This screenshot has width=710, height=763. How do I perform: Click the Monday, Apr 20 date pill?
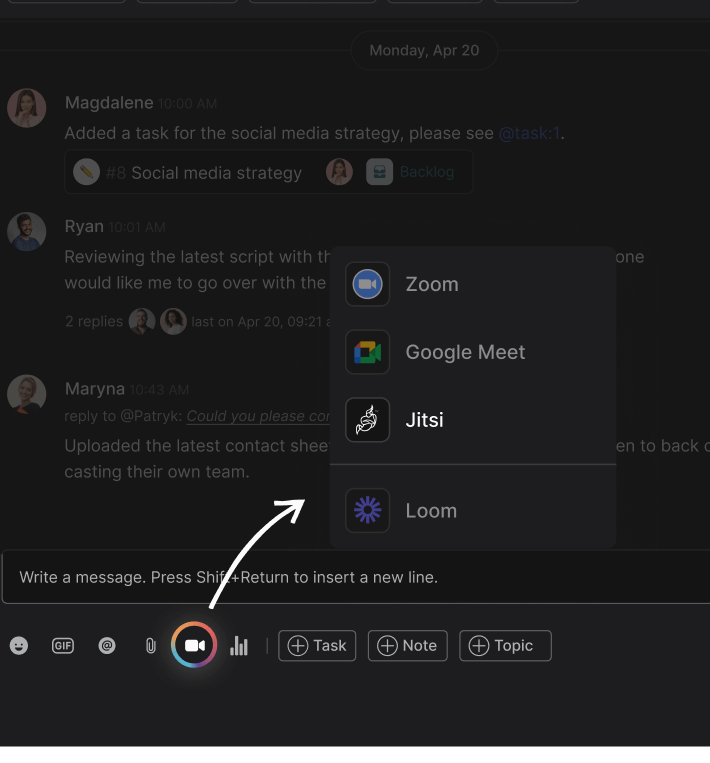424,50
